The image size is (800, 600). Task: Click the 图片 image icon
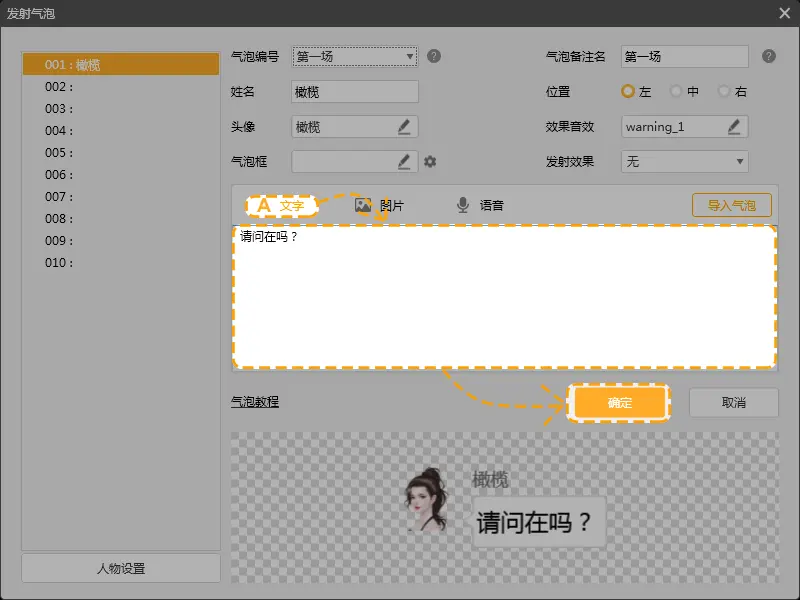pos(363,205)
